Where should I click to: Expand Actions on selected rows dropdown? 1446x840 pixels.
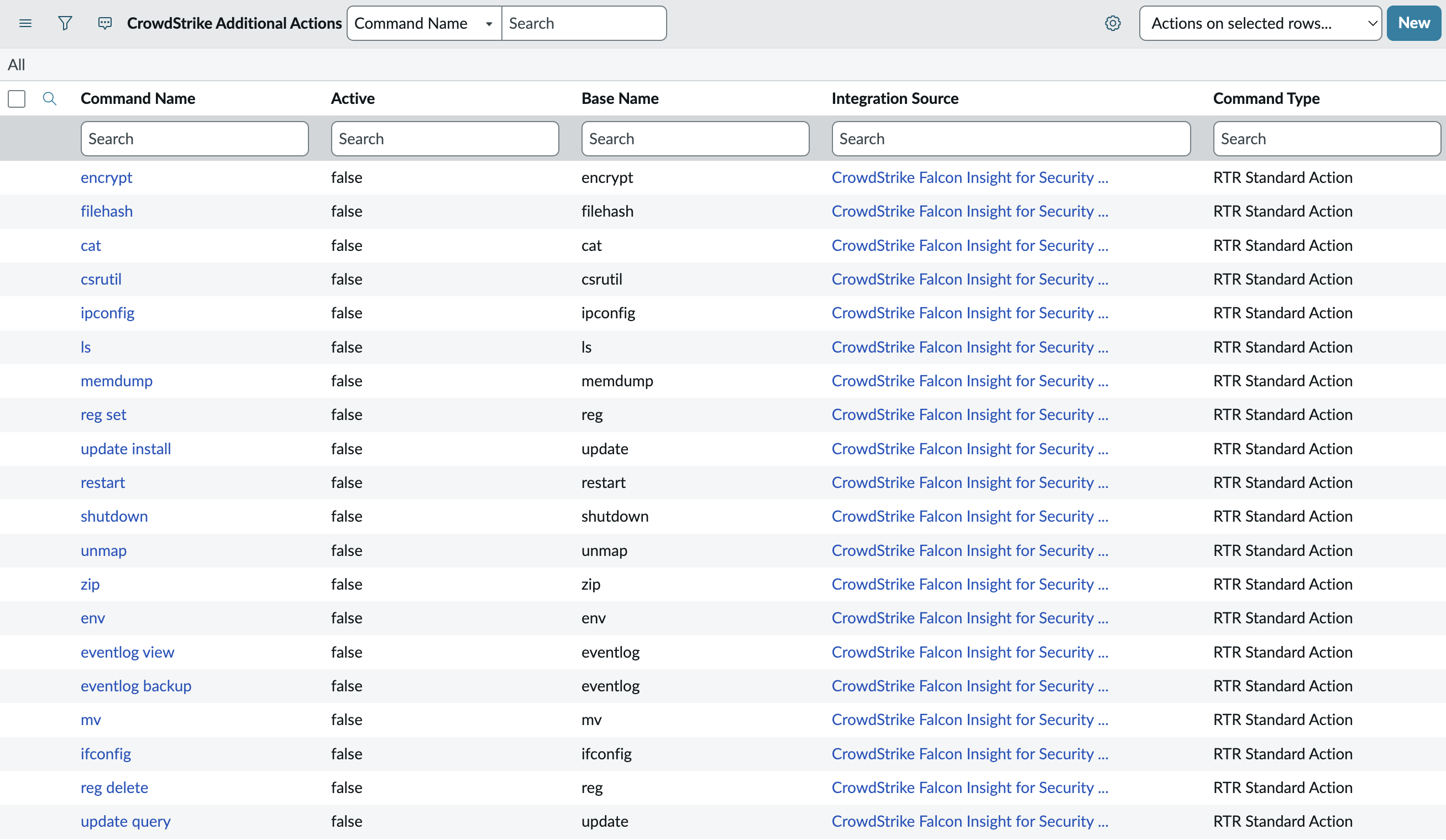1260,24
